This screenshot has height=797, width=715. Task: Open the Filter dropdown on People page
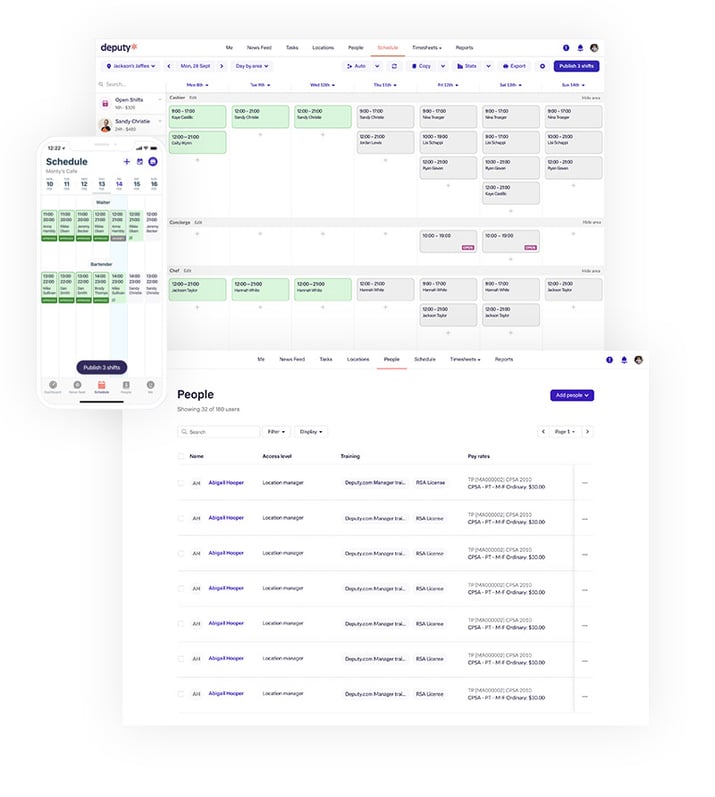pos(276,432)
